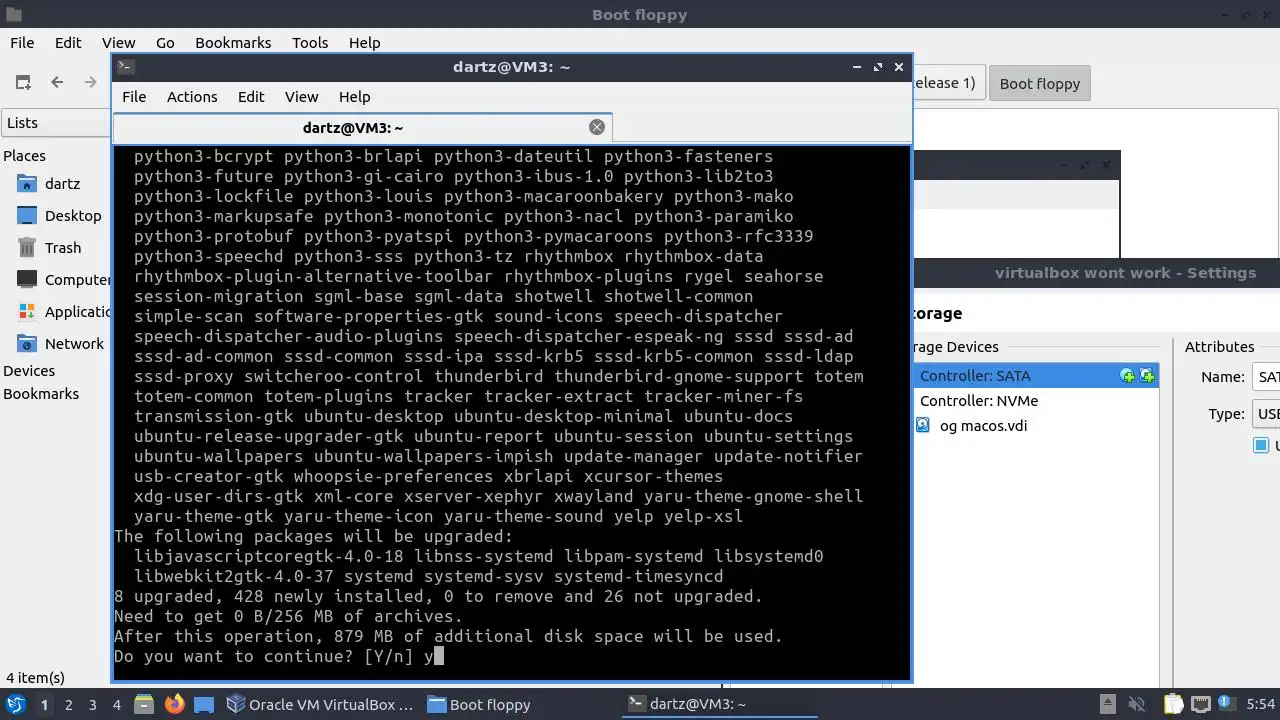1280x720 pixels.
Task: Click the terminal icon in the terminal title bar
Action: tap(125, 67)
